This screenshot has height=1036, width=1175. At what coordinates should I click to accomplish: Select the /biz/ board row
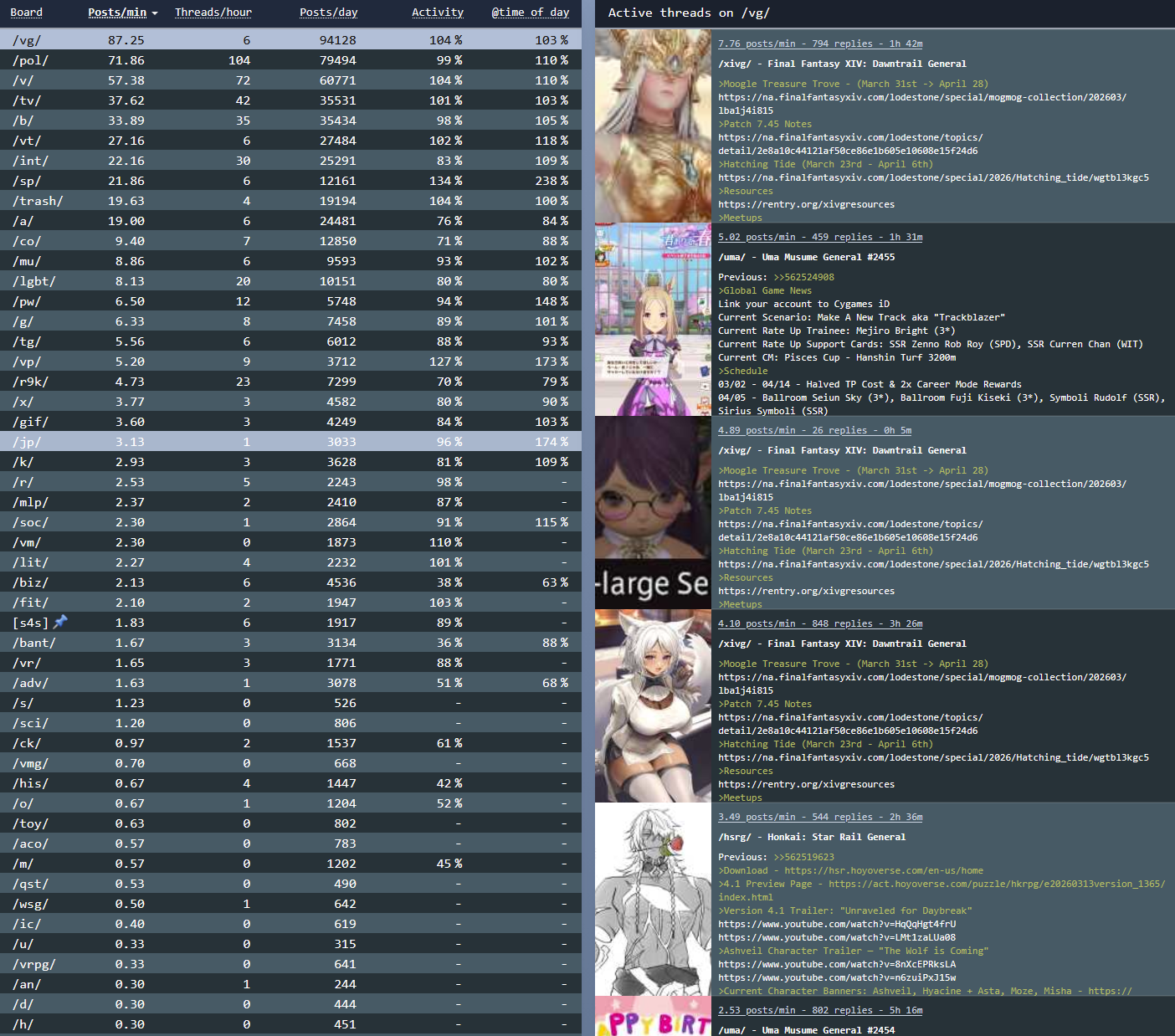click(290, 582)
